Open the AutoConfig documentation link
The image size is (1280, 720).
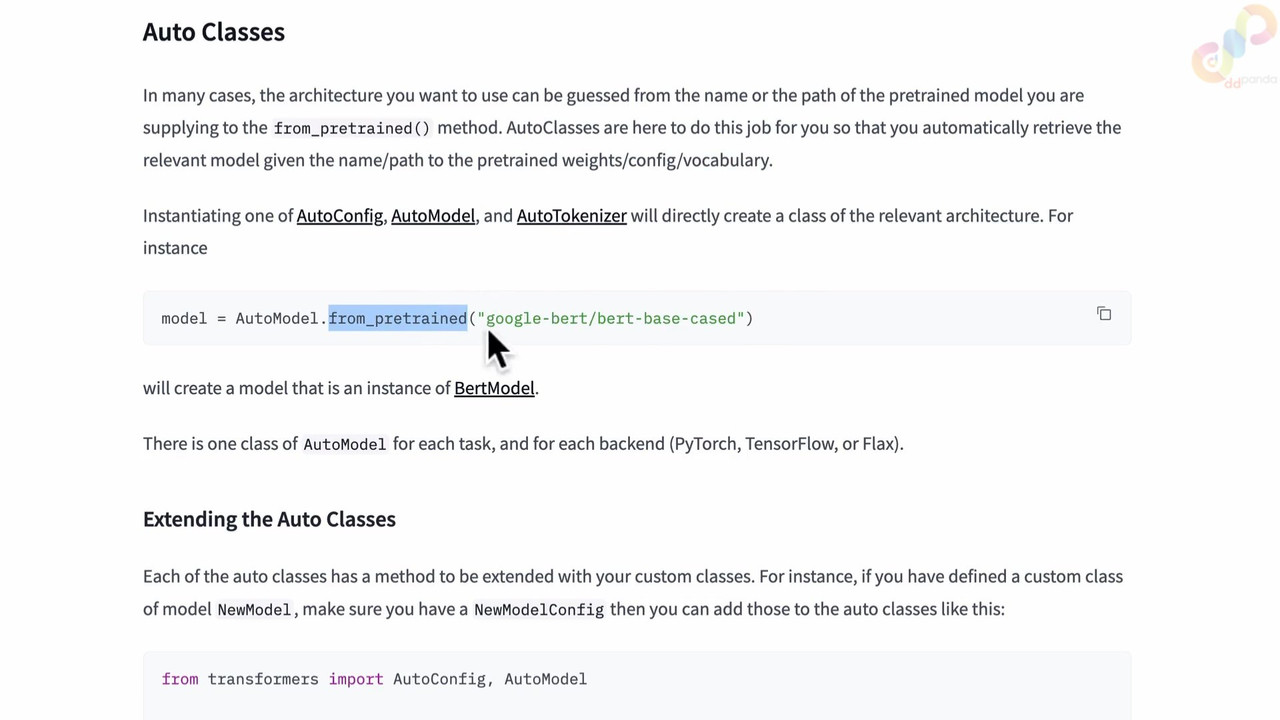point(340,216)
